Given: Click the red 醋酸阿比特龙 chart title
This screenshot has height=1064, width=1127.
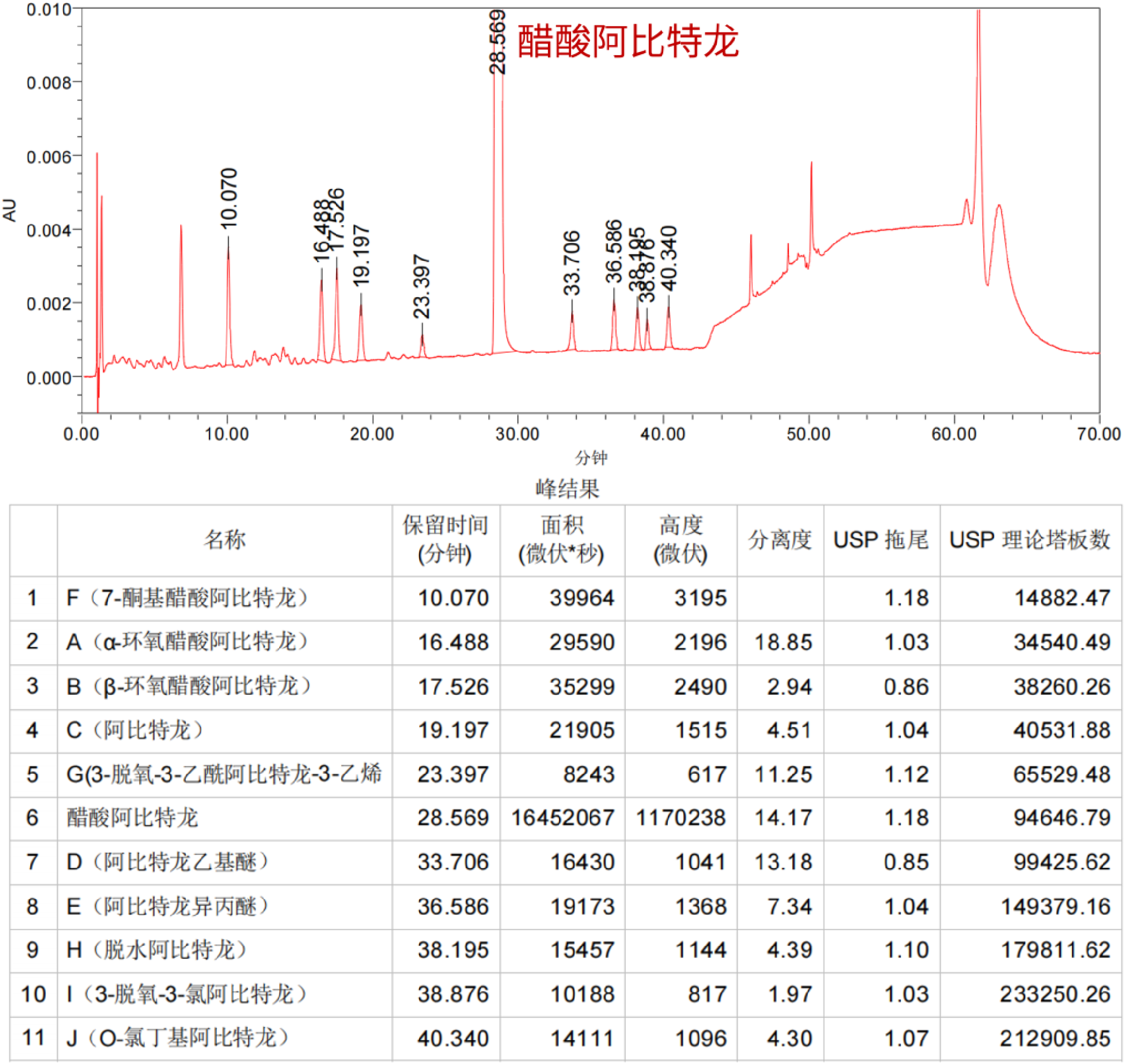Looking at the screenshot, I should coord(628,41).
